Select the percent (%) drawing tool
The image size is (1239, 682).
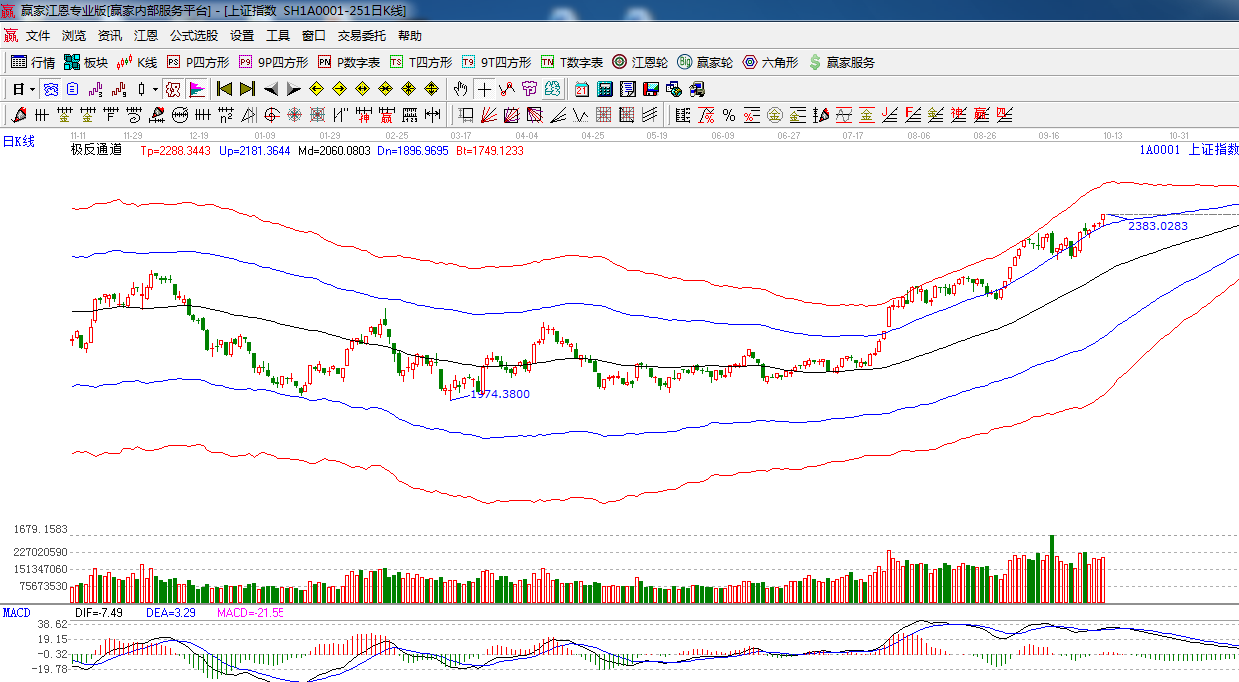coord(728,115)
